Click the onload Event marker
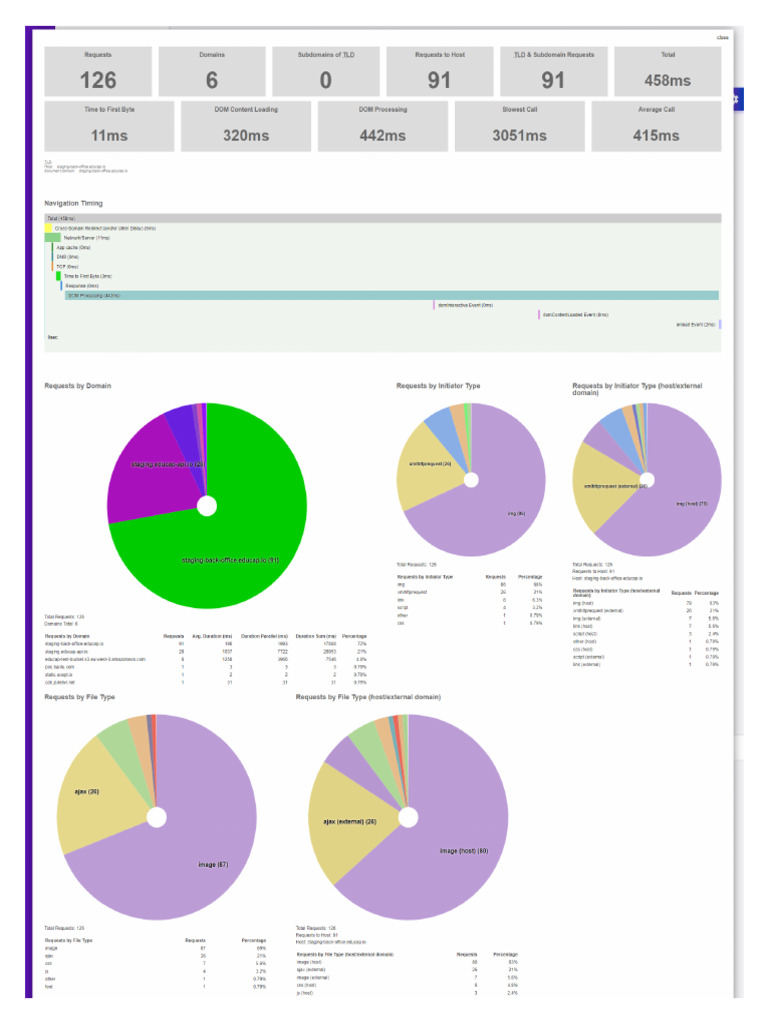The width and height of the screenshot is (768, 1024). pos(720,324)
